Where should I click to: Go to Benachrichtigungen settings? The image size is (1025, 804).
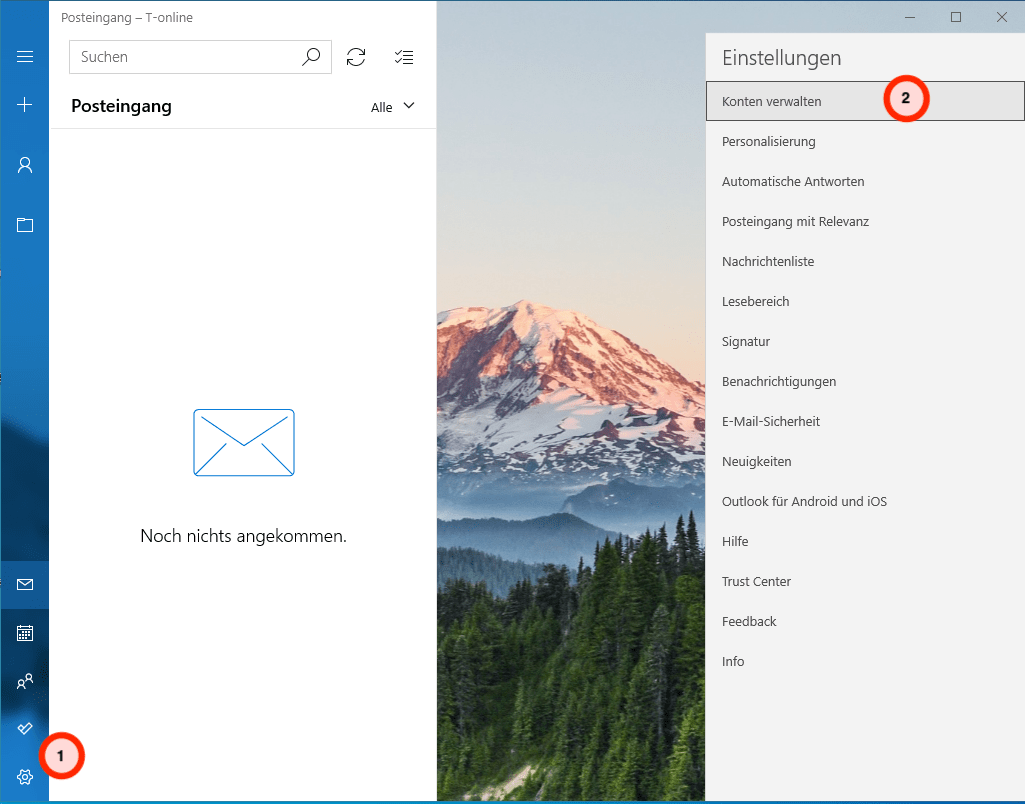779,382
